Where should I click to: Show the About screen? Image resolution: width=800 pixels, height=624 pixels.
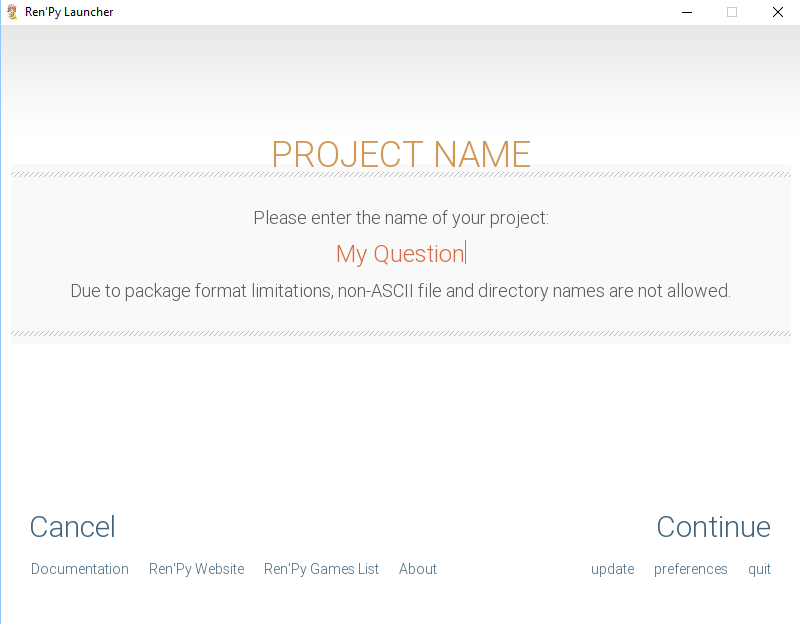pyautogui.click(x=418, y=569)
